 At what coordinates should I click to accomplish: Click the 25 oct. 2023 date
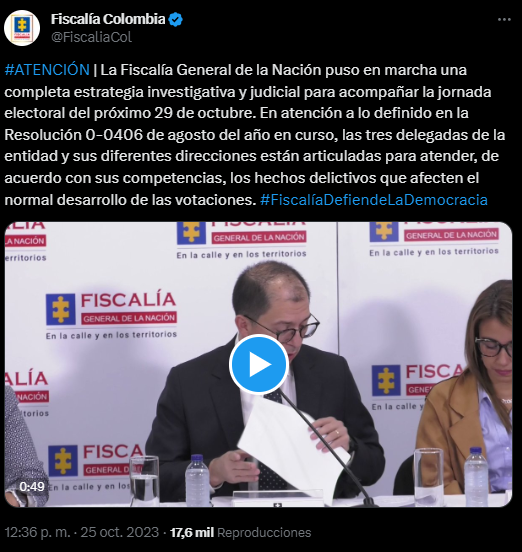coord(120,532)
